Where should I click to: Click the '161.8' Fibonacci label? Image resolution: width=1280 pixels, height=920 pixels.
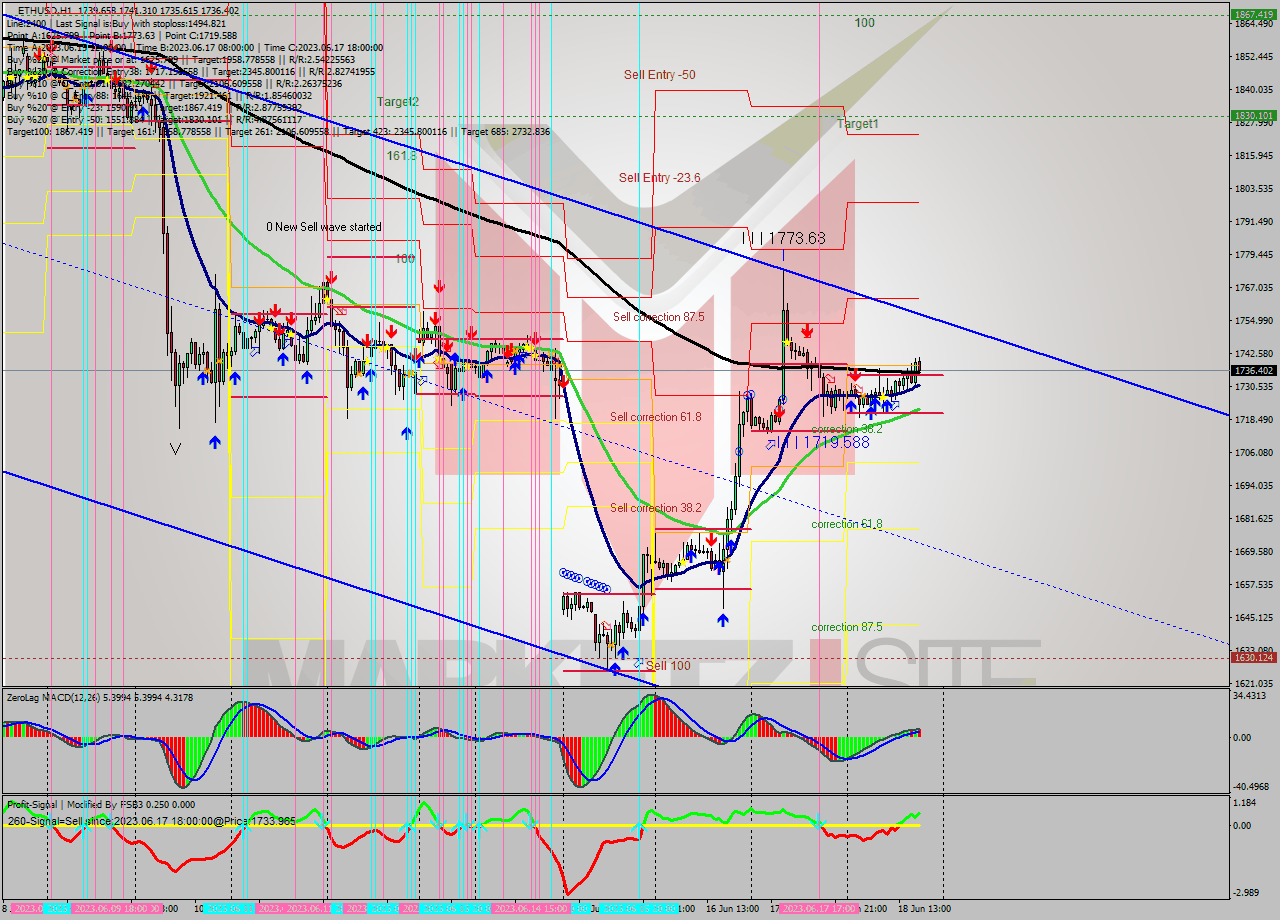tap(401, 156)
